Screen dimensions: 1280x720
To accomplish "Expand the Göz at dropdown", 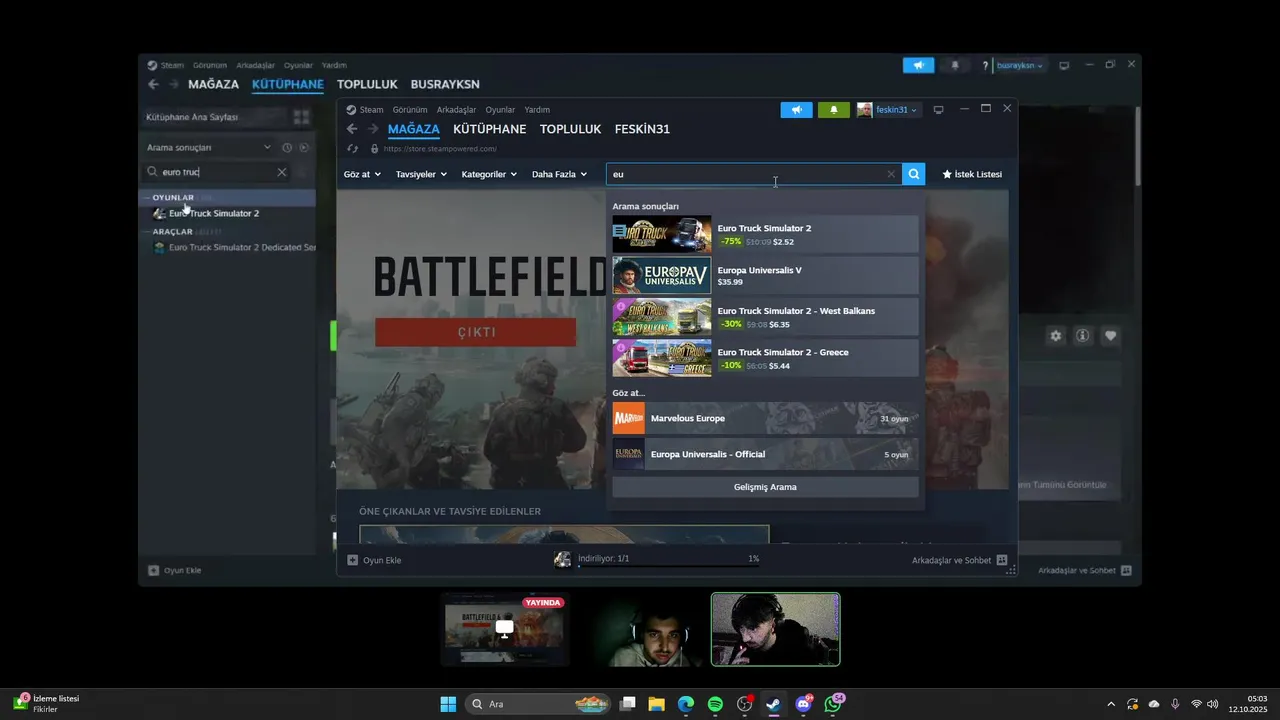I will pos(362,174).
